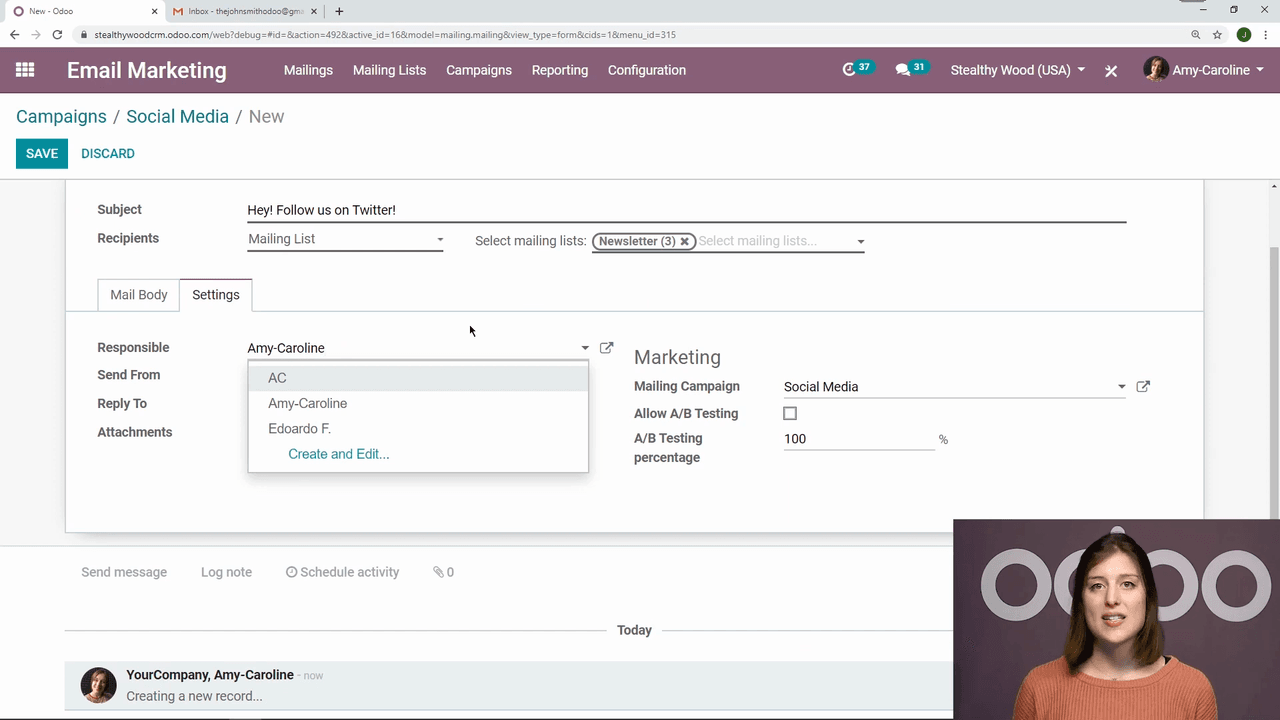Click the activities clock icon with 37 badge
1280x720 pixels.
tap(851, 70)
